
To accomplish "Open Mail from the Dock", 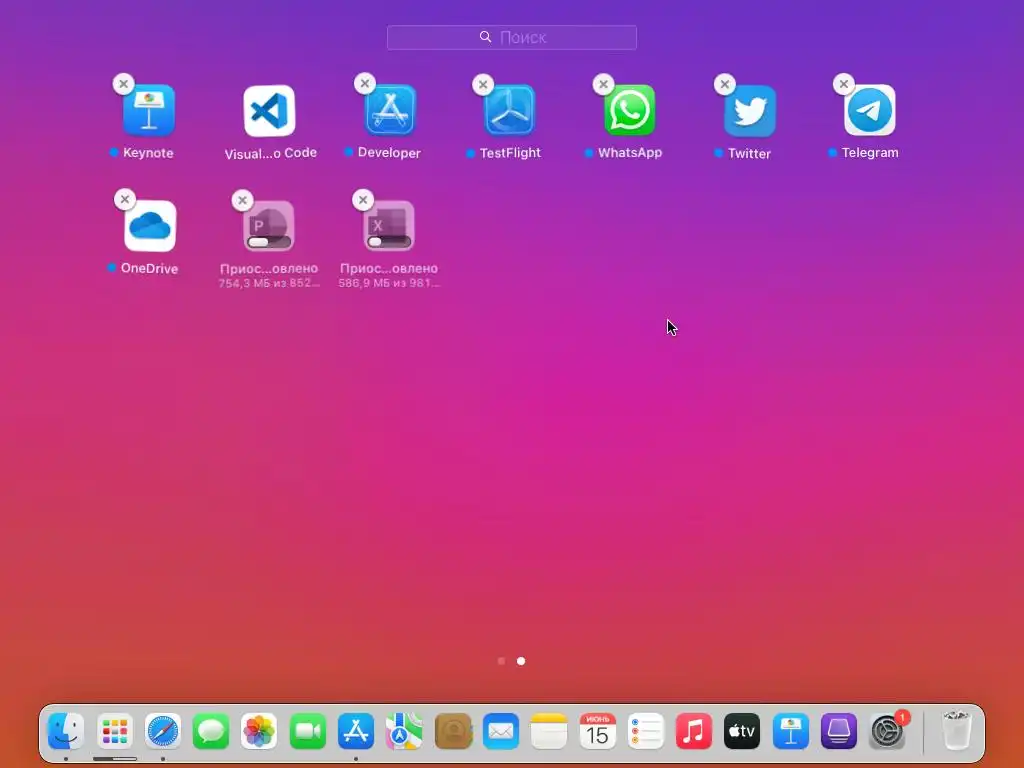I will click(501, 731).
